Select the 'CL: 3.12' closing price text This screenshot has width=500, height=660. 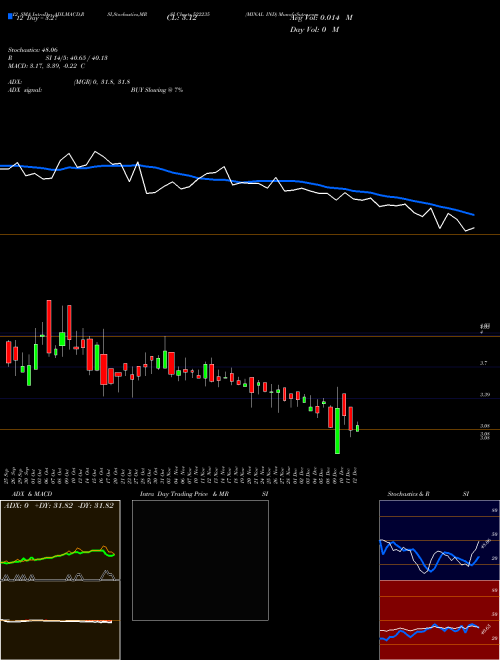tap(182, 18)
